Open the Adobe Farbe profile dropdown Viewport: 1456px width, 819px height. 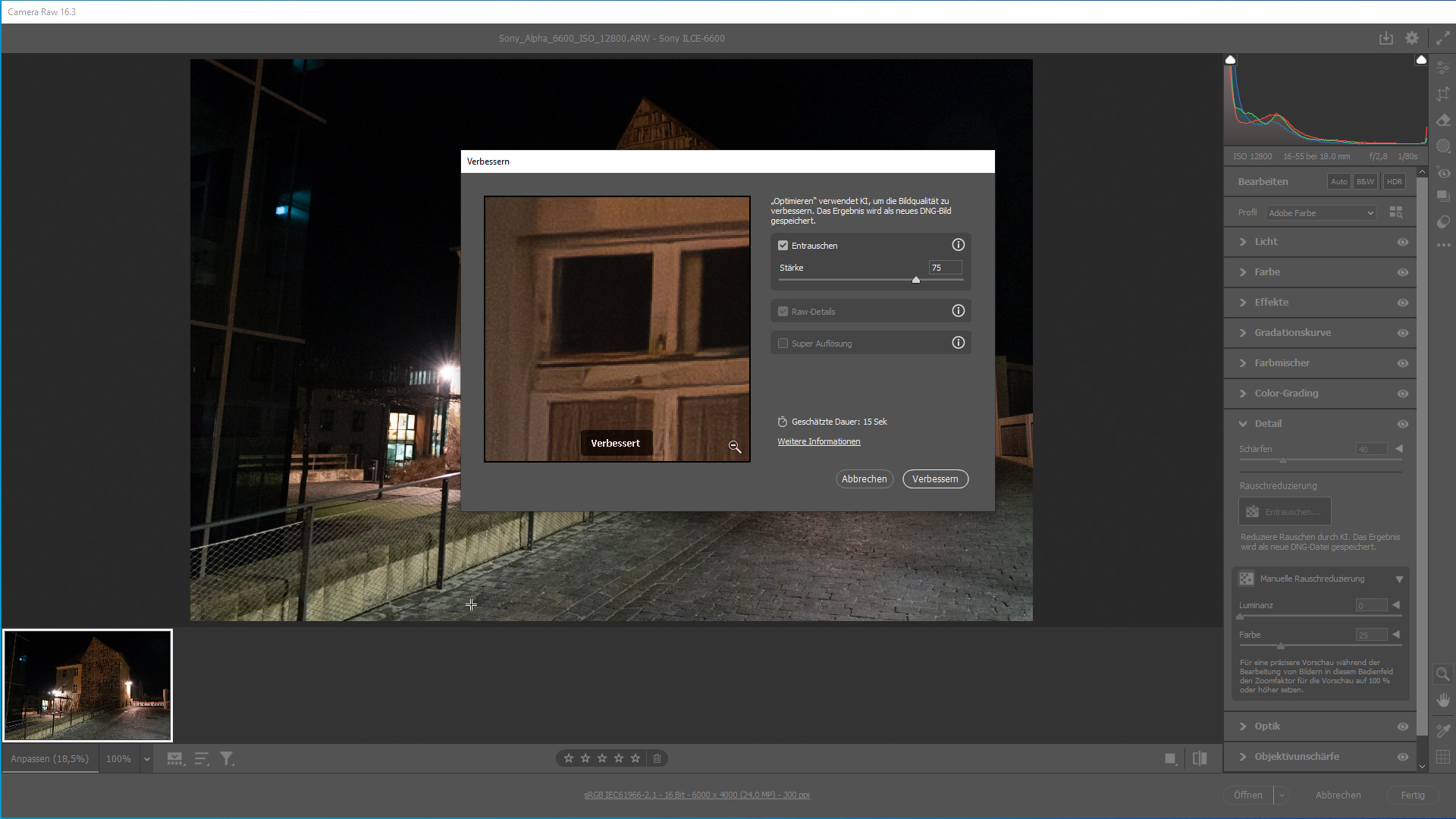[1321, 213]
